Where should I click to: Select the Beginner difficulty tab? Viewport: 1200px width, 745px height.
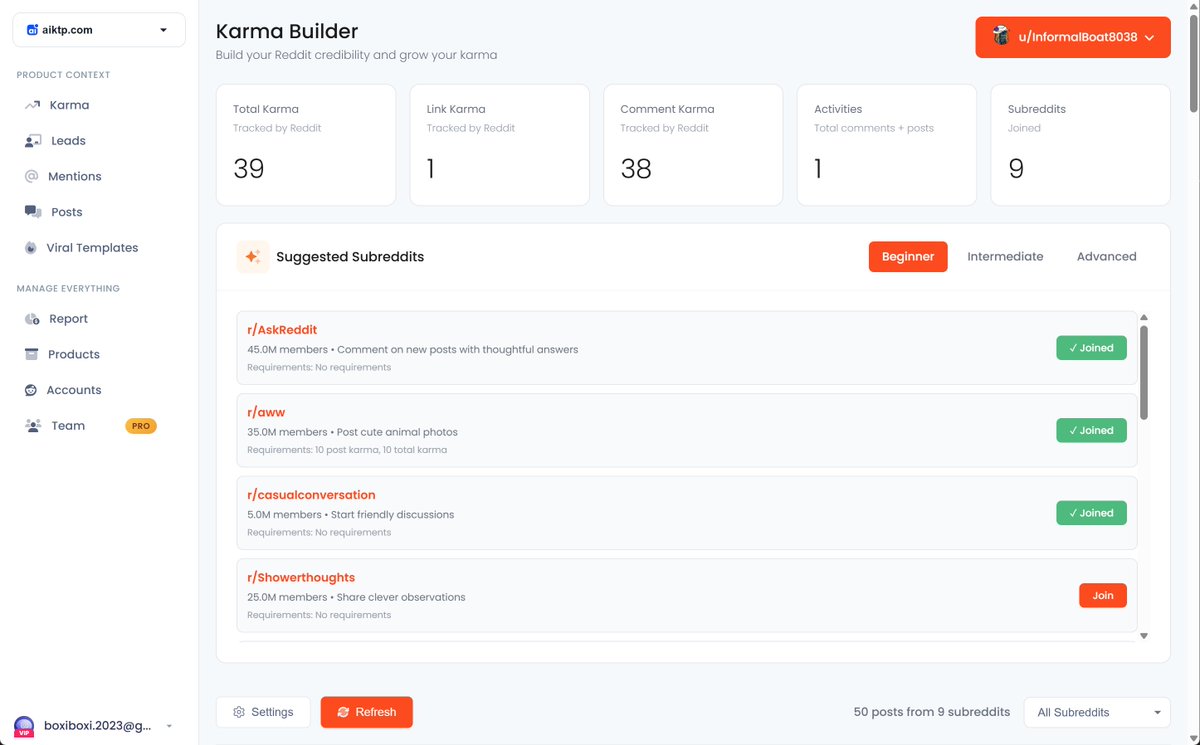[908, 257]
